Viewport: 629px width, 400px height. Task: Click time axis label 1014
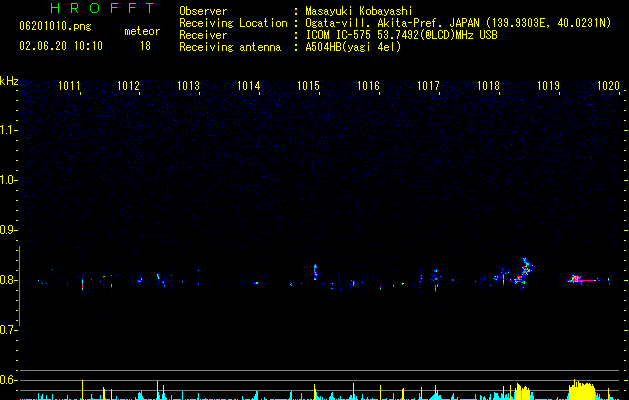249,85
